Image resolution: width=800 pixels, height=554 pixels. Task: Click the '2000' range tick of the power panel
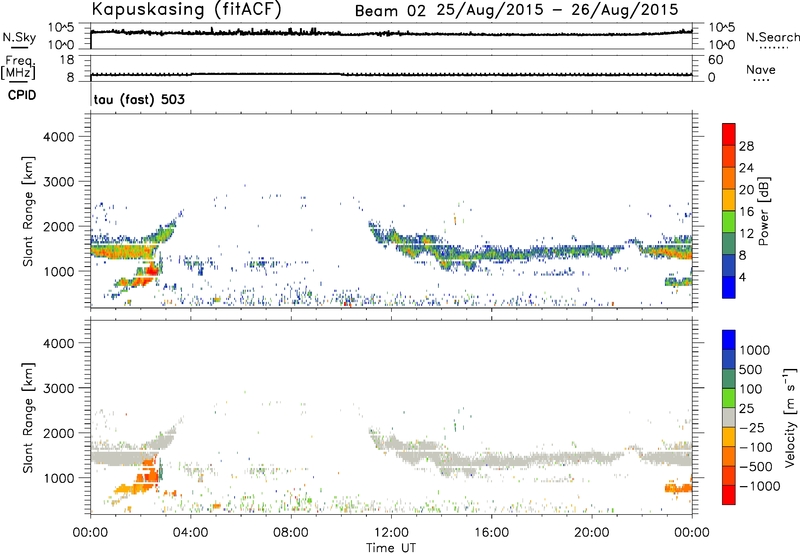pyautogui.click(x=59, y=226)
